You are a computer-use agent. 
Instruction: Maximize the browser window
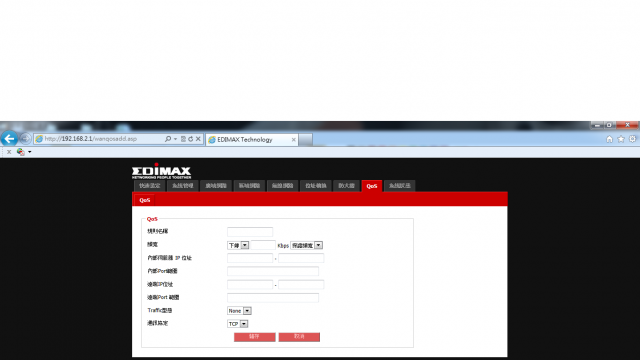click(609, 125)
